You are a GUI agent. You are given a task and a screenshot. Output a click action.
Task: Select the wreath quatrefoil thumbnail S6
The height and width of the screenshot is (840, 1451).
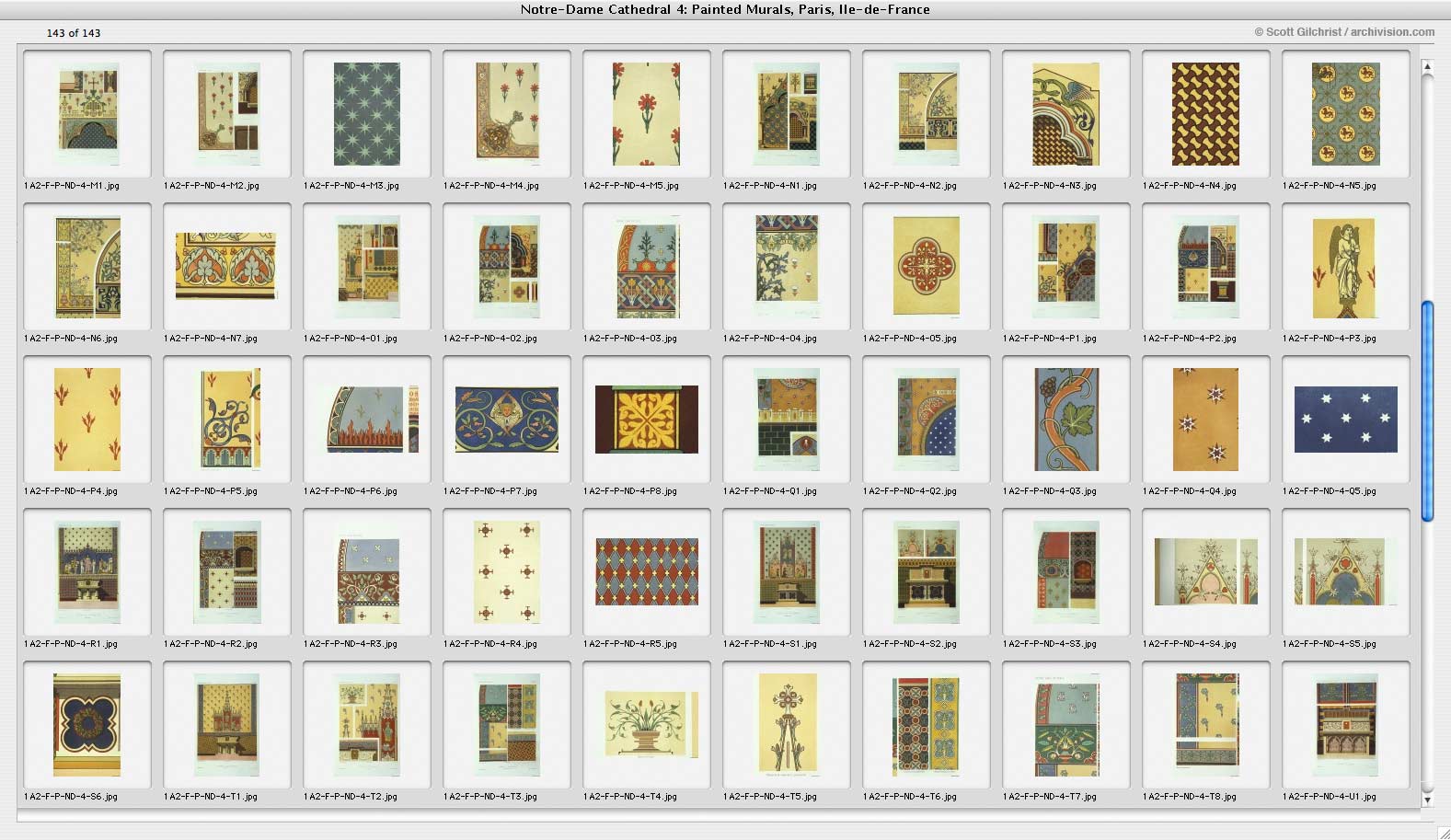pos(87,725)
